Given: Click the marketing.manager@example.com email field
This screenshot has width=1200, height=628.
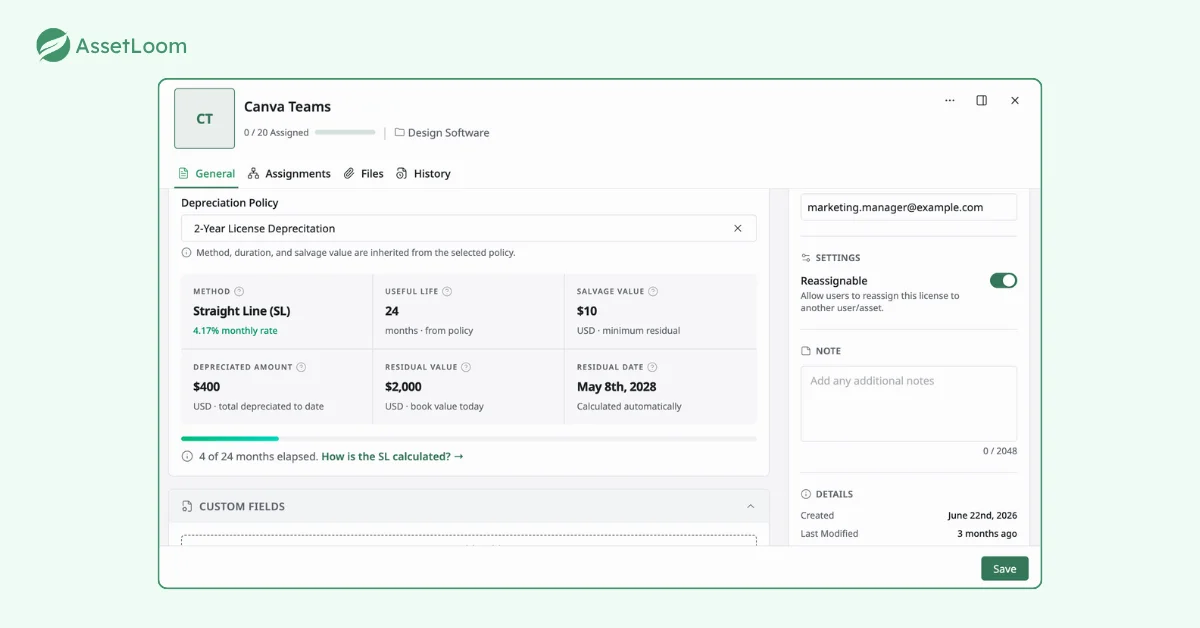Looking at the screenshot, I should 909,207.
